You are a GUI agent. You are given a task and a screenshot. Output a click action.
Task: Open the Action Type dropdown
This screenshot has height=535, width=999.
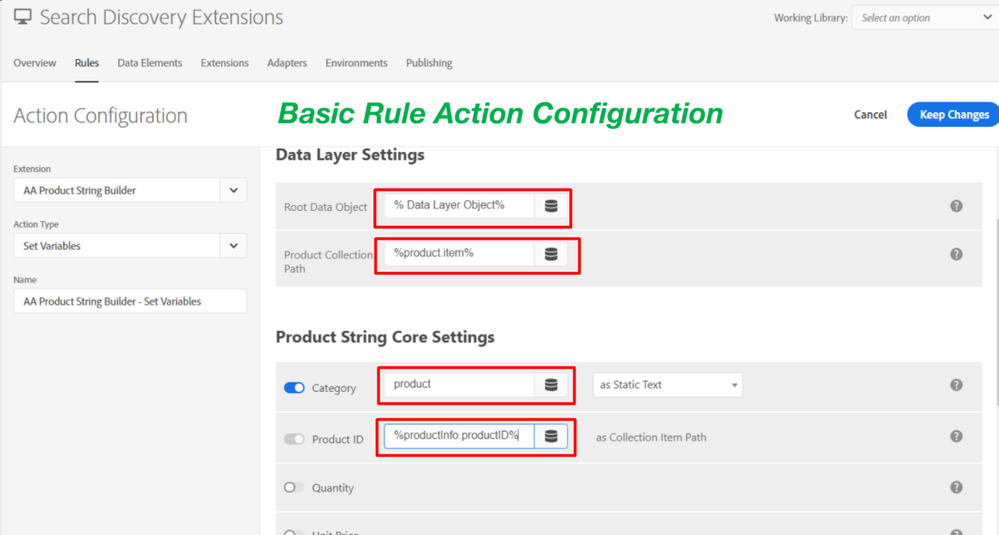pyautogui.click(x=233, y=245)
